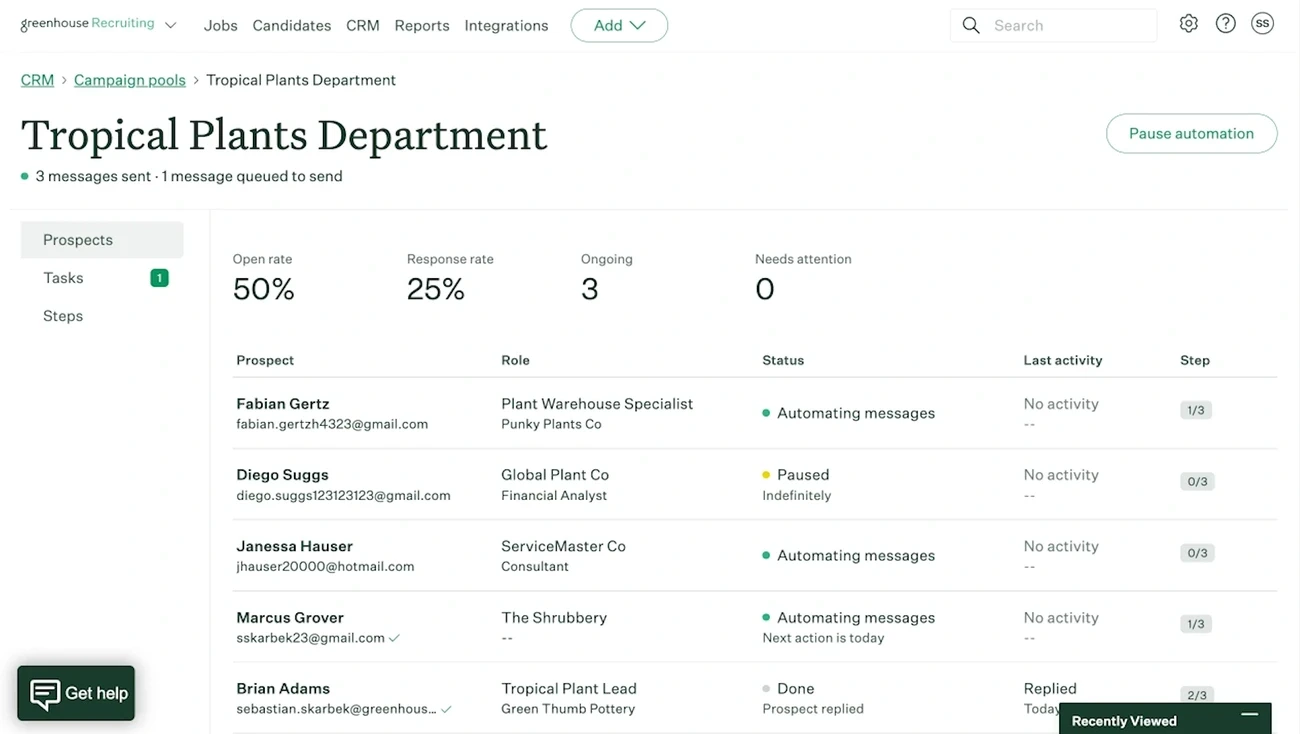Screen dimensions: 1300x734
Task: Click the help question mark icon
Action: pyautogui.click(x=1225, y=24)
